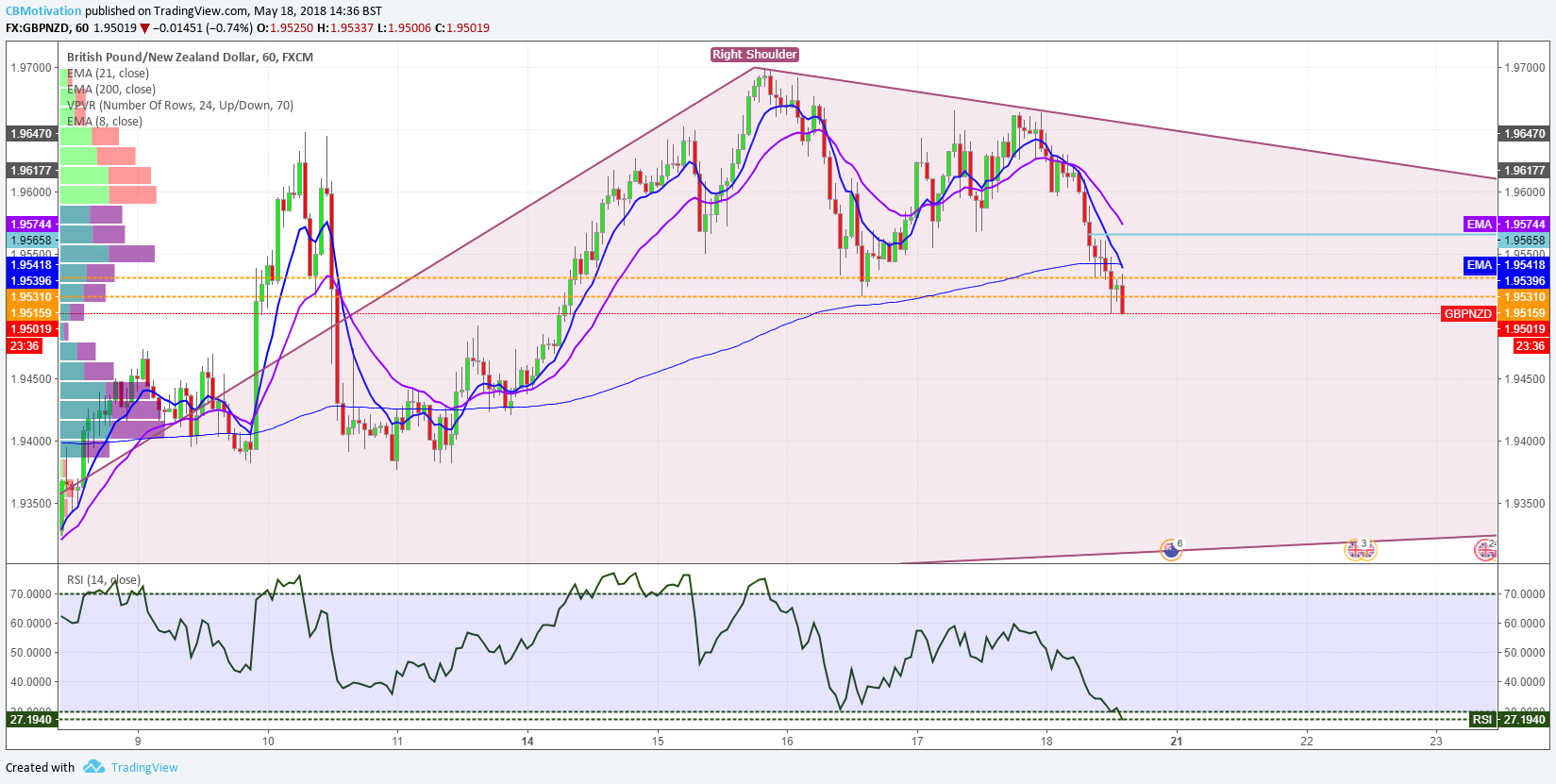Select the light blue 1.95658 value on right axis
The height and width of the screenshot is (784, 1556).
pyautogui.click(x=1525, y=241)
